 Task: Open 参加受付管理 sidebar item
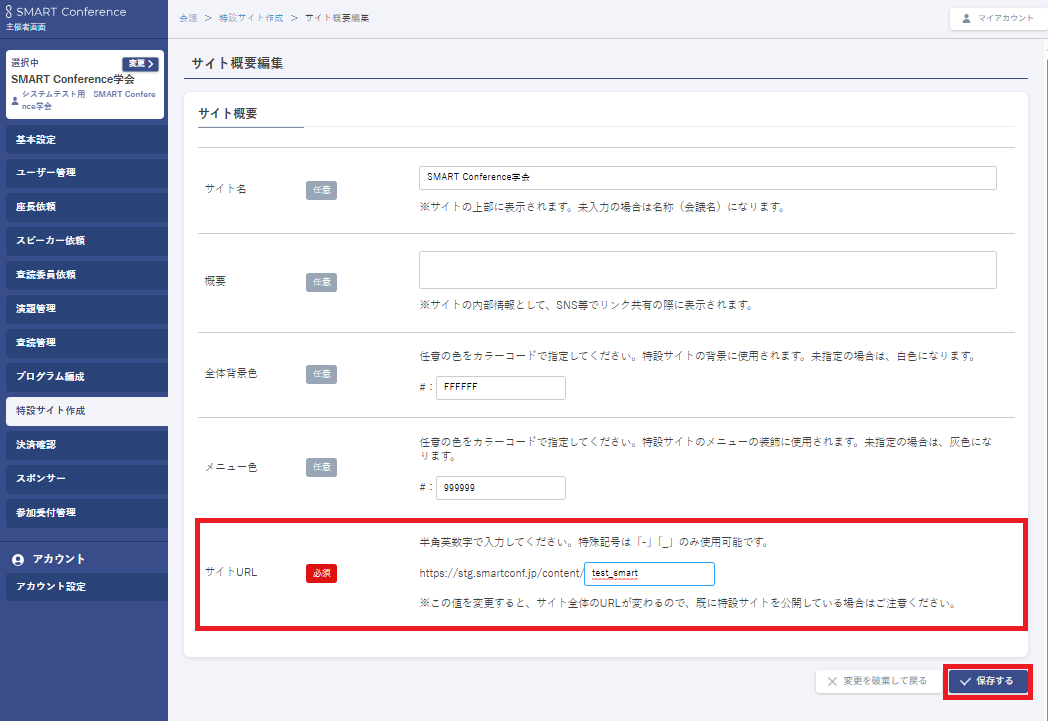(x=84, y=513)
